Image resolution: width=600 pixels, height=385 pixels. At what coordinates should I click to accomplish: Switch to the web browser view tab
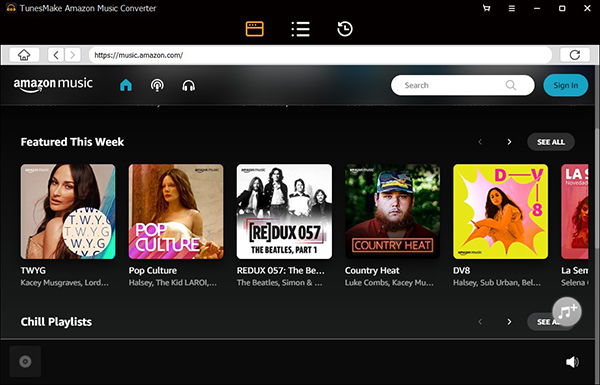click(x=254, y=29)
